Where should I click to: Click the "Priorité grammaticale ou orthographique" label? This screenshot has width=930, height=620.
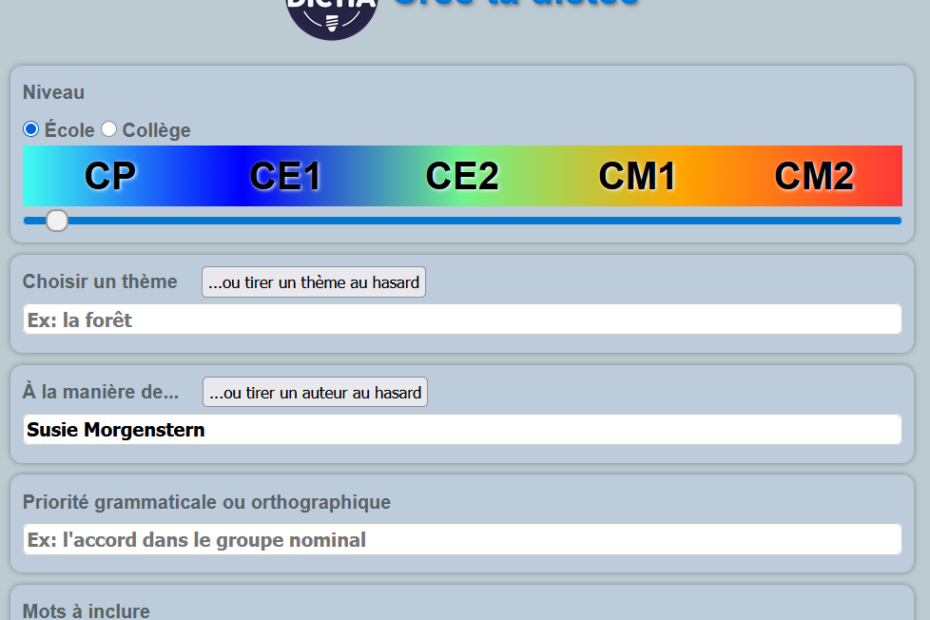tap(207, 502)
